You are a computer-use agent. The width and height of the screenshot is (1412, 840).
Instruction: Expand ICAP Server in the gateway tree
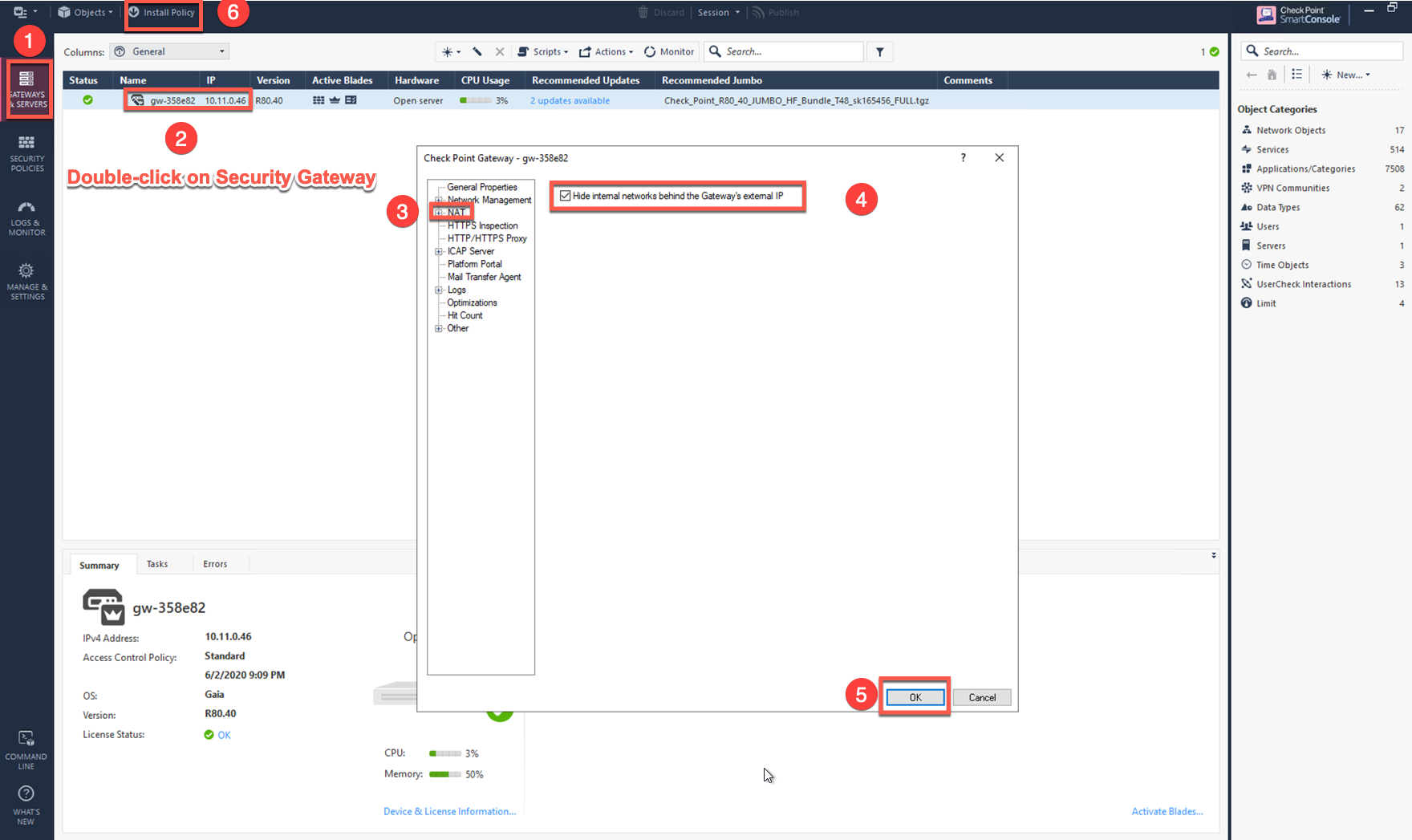(438, 251)
